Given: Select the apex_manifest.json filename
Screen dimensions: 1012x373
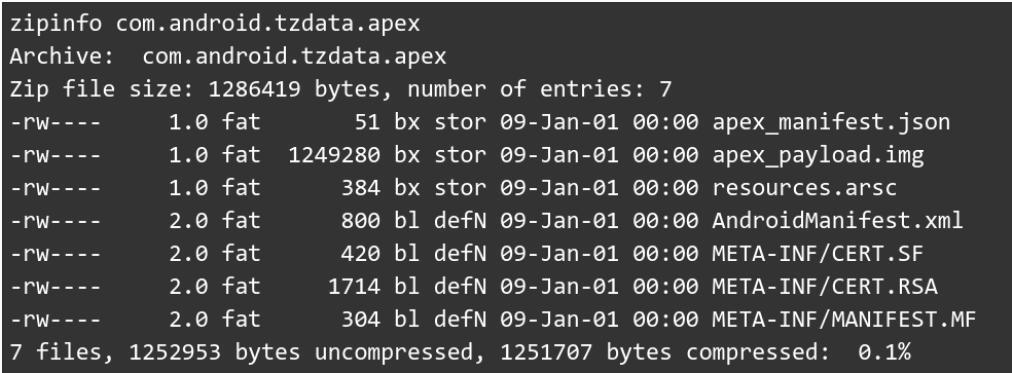Looking at the screenshot, I should pos(831,122).
